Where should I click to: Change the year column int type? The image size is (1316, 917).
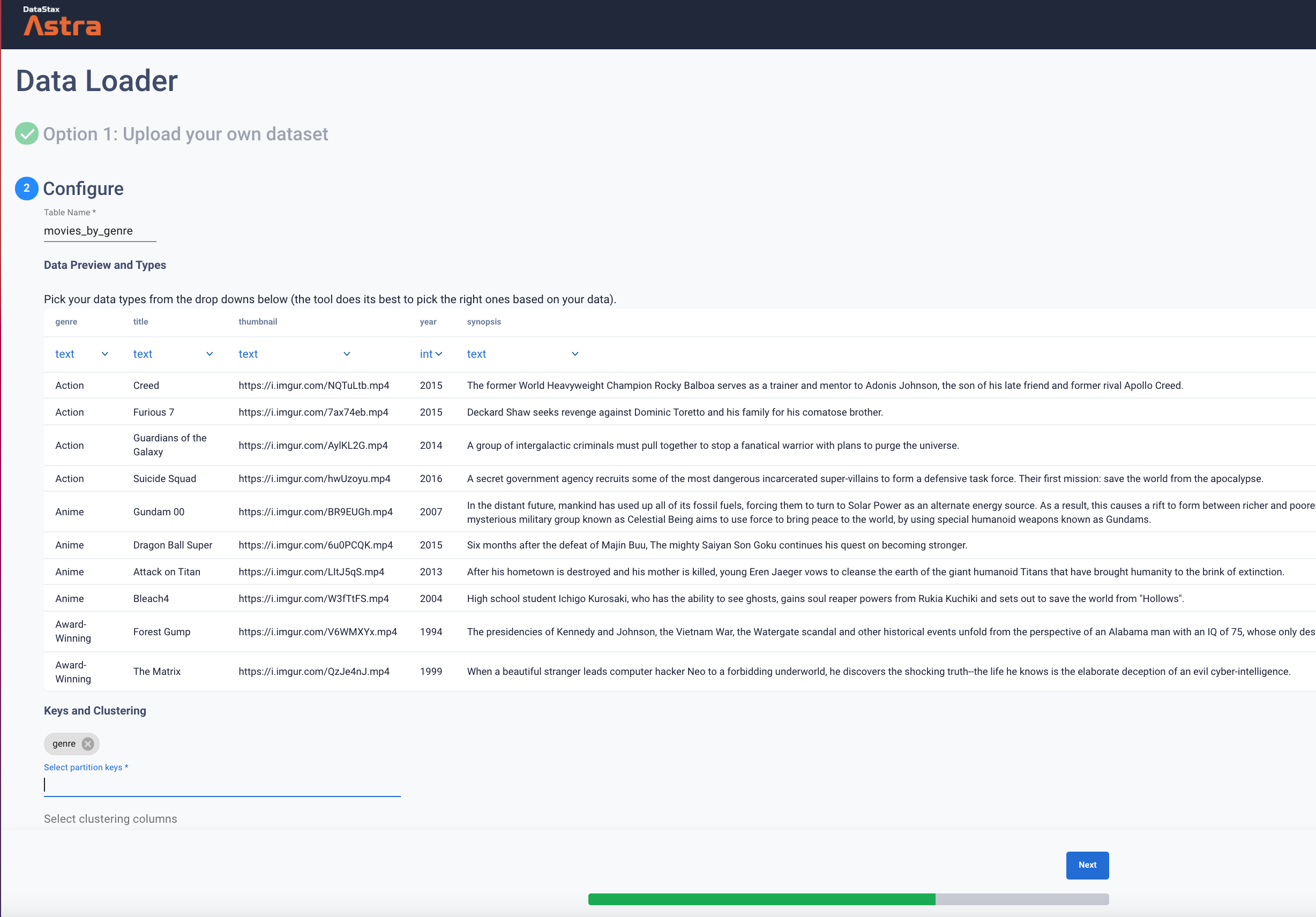click(x=431, y=354)
